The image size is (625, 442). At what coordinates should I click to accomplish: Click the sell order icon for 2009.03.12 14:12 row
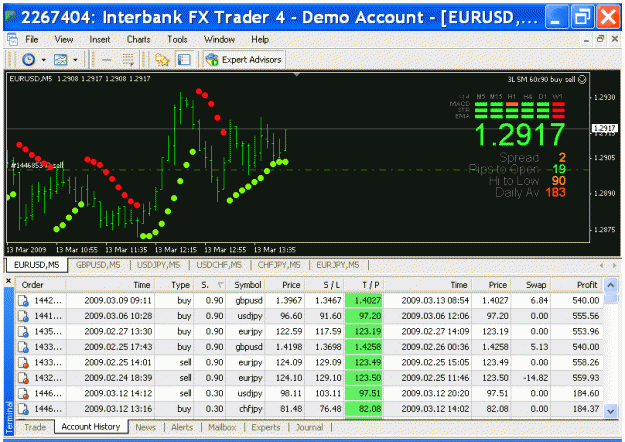pyautogui.click(x=24, y=394)
